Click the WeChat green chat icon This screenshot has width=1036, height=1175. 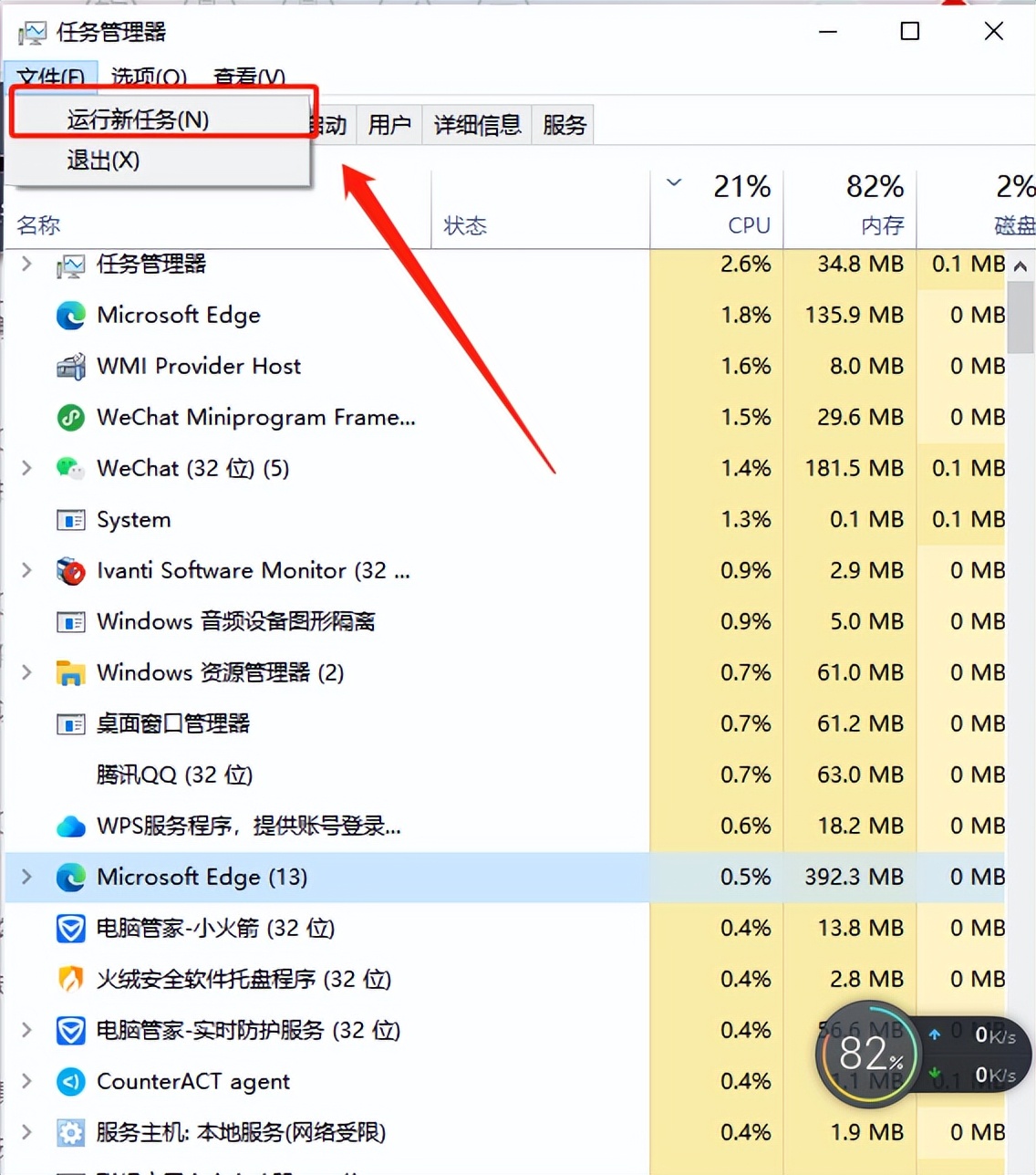71,468
